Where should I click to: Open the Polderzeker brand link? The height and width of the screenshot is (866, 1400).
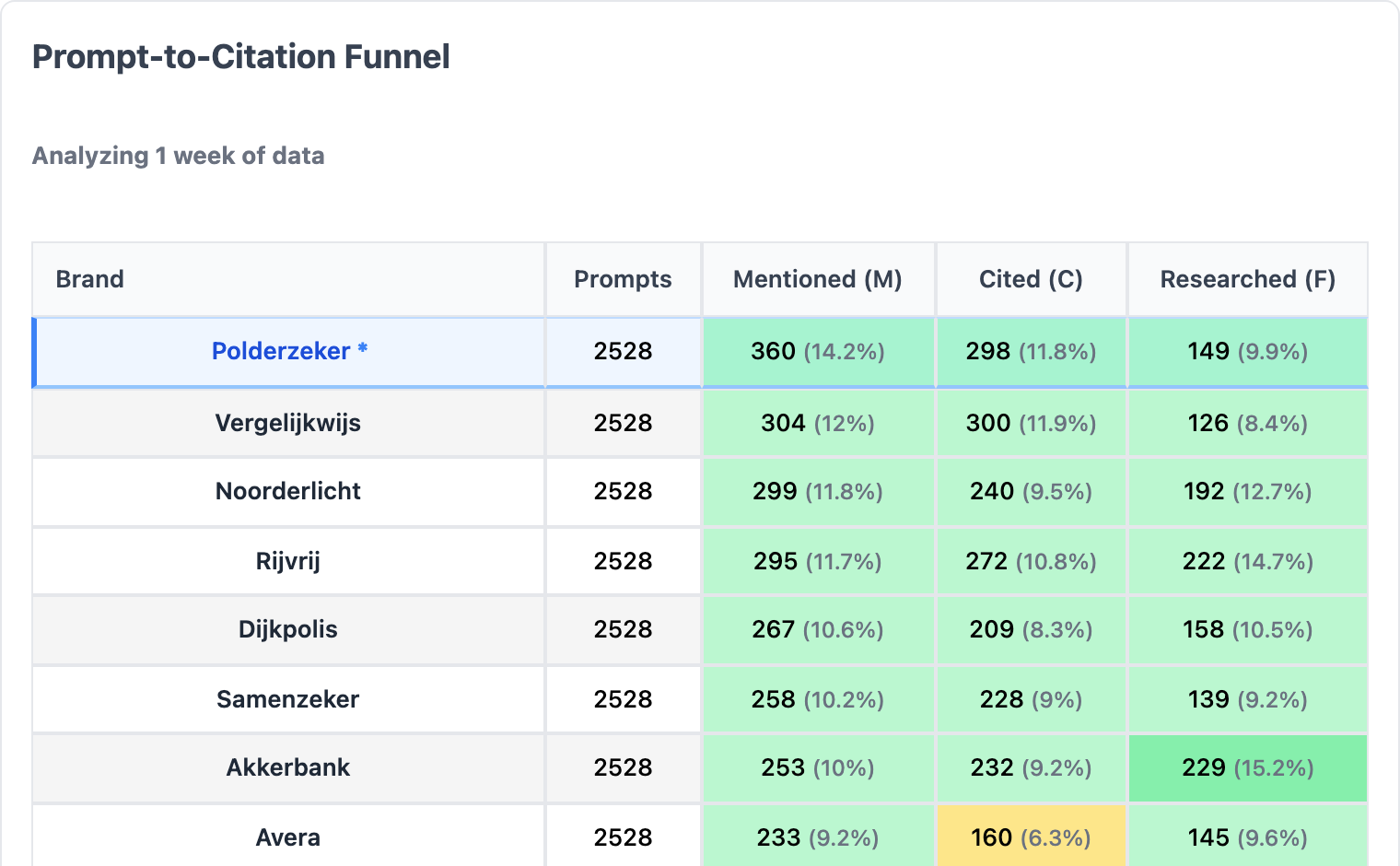coord(289,351)
